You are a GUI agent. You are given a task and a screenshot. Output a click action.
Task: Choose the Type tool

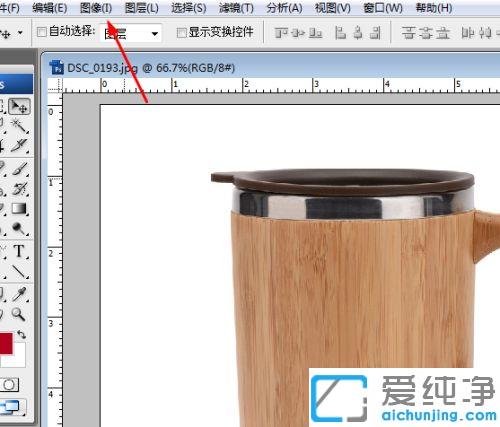tap(19, 251)
